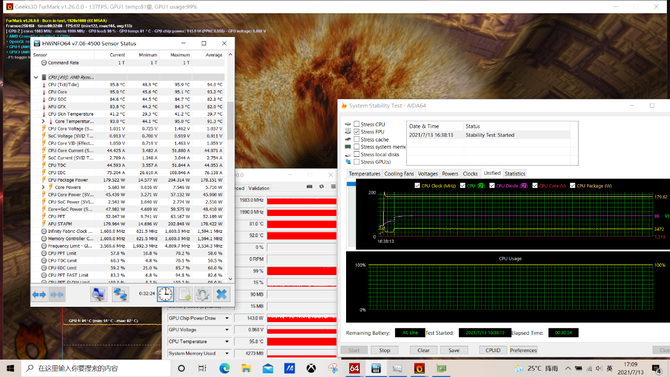Open FurMark icon in taskbar
The height and width of the screenshot is (377, 670).
point(419,368)
